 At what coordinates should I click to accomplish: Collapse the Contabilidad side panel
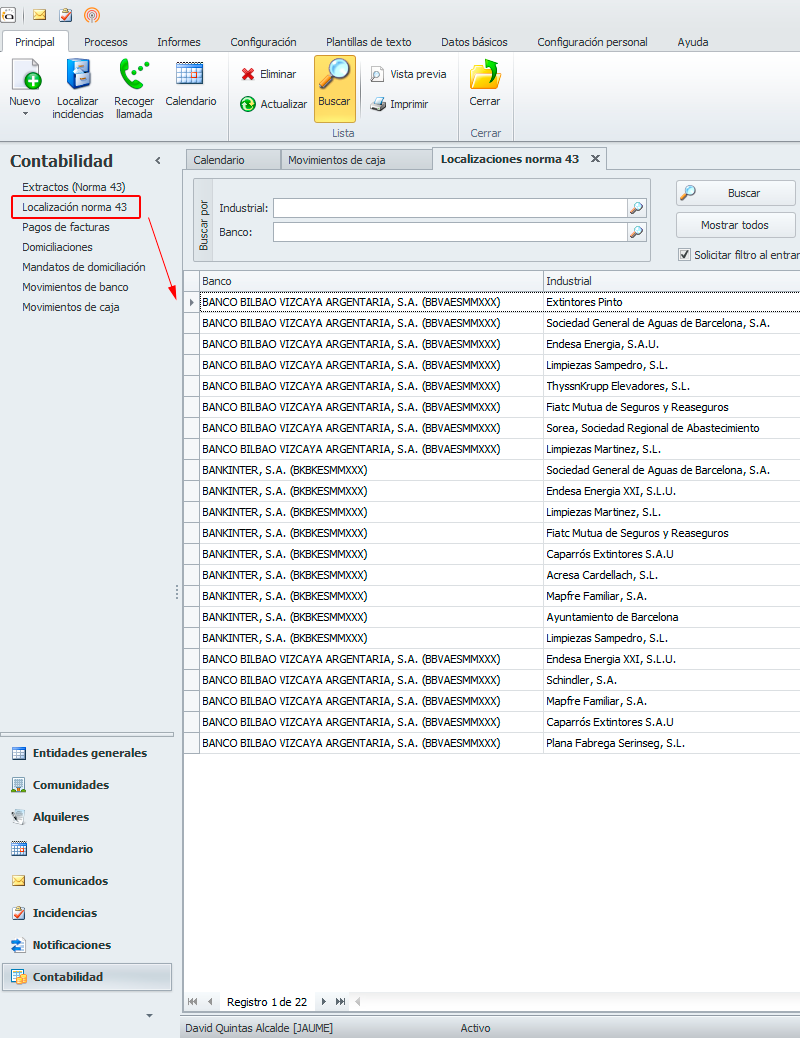(158, 161)
